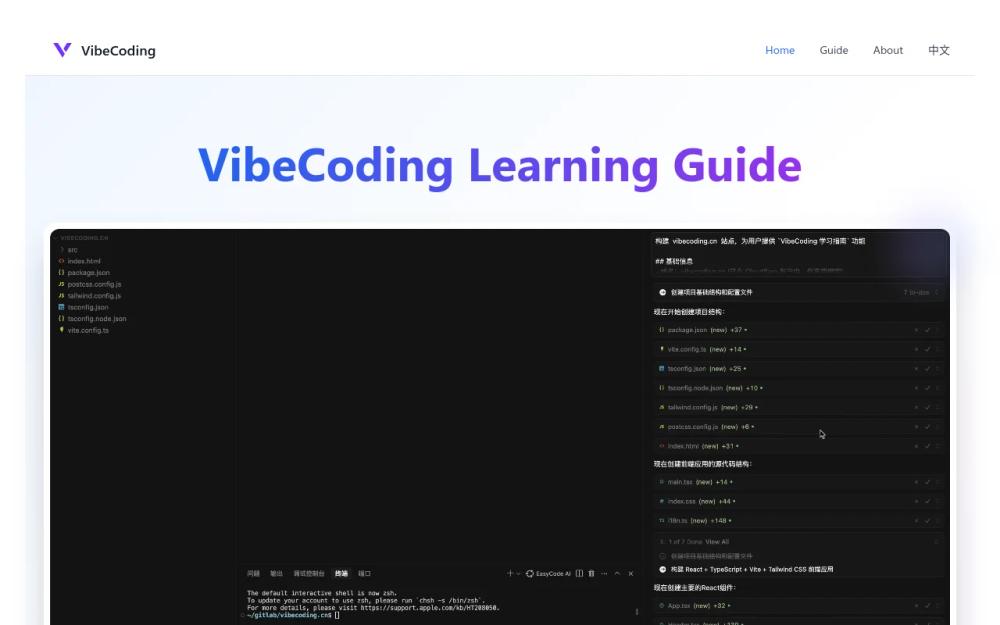
Task: Open vite.config.ts in the file explorer
Action: coord(87,330)
